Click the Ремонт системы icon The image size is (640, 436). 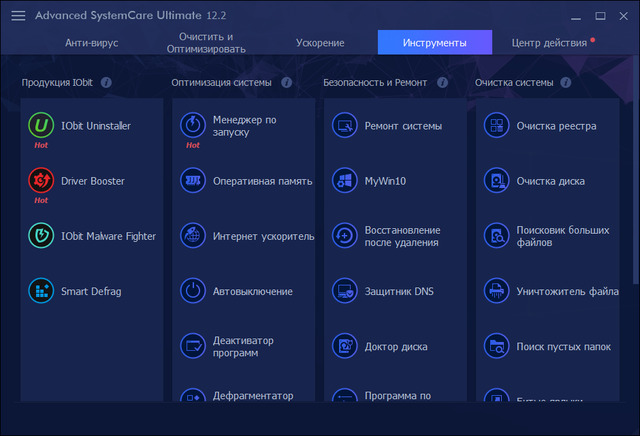(x=345, y=126)
